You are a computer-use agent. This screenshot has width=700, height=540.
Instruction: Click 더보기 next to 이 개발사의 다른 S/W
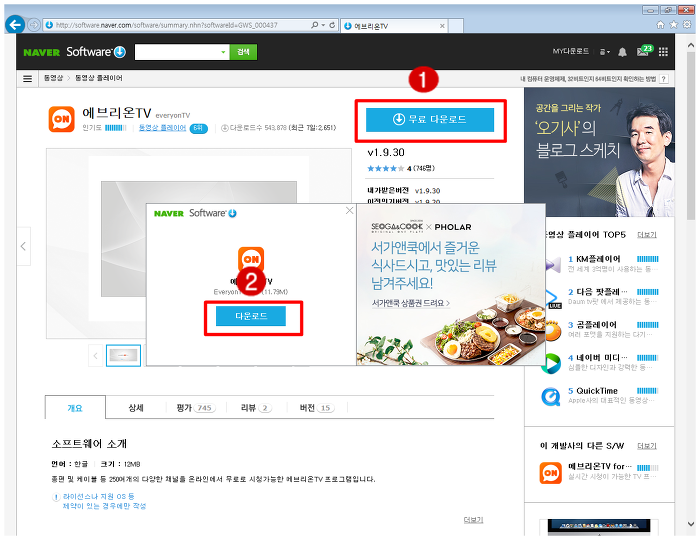click(646, 446)
